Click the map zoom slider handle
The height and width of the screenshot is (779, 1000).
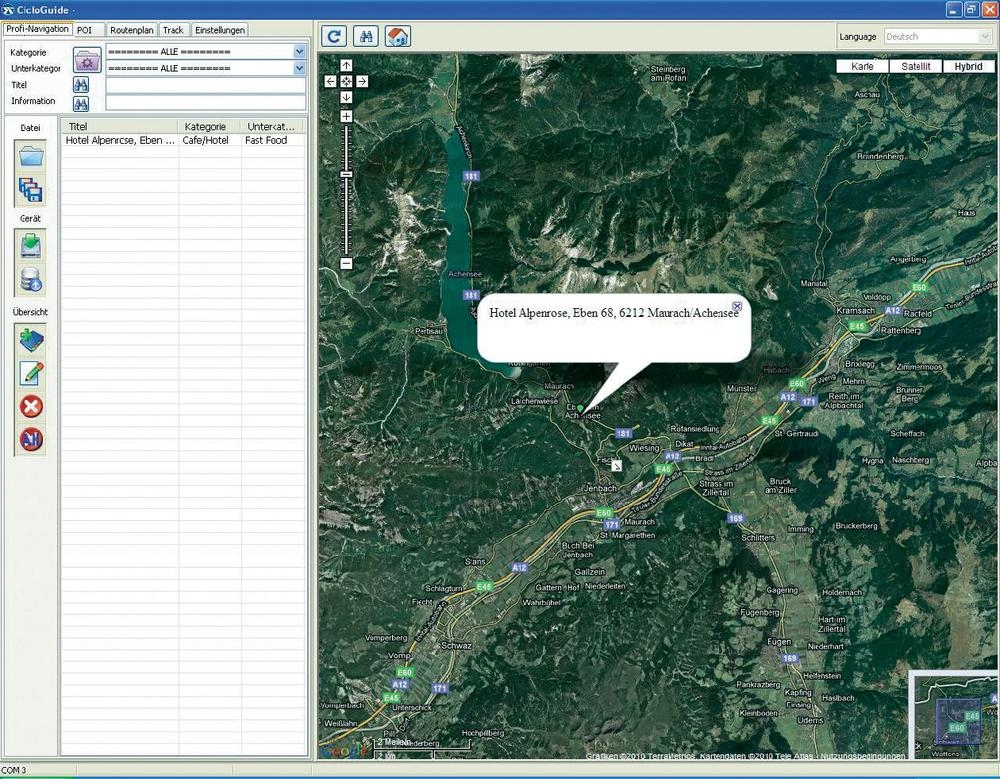pyautogui.click(x=346, y=174)
